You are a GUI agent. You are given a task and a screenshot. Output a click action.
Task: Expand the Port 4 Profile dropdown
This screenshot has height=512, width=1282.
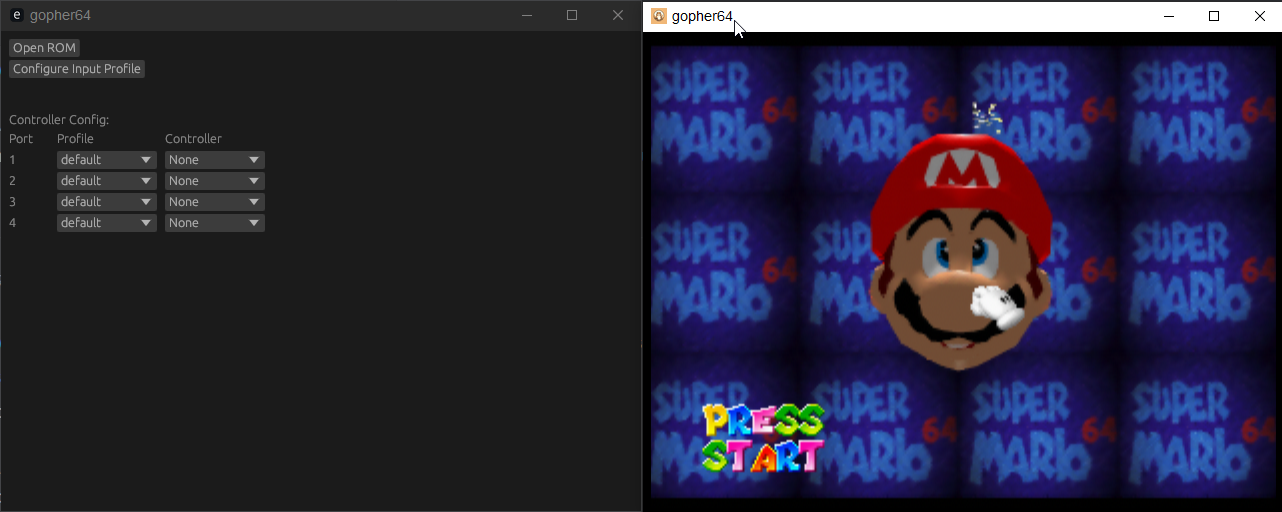[106, 223]
